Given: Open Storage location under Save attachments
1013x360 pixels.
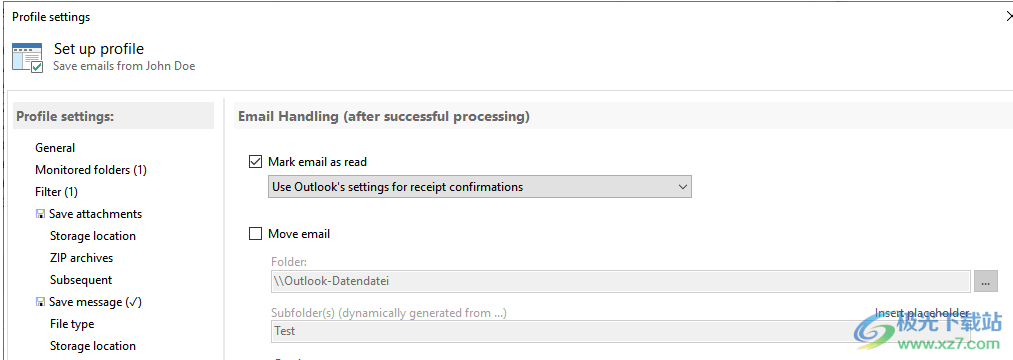Looking at the screenshot, I should [x=93, y=236].
